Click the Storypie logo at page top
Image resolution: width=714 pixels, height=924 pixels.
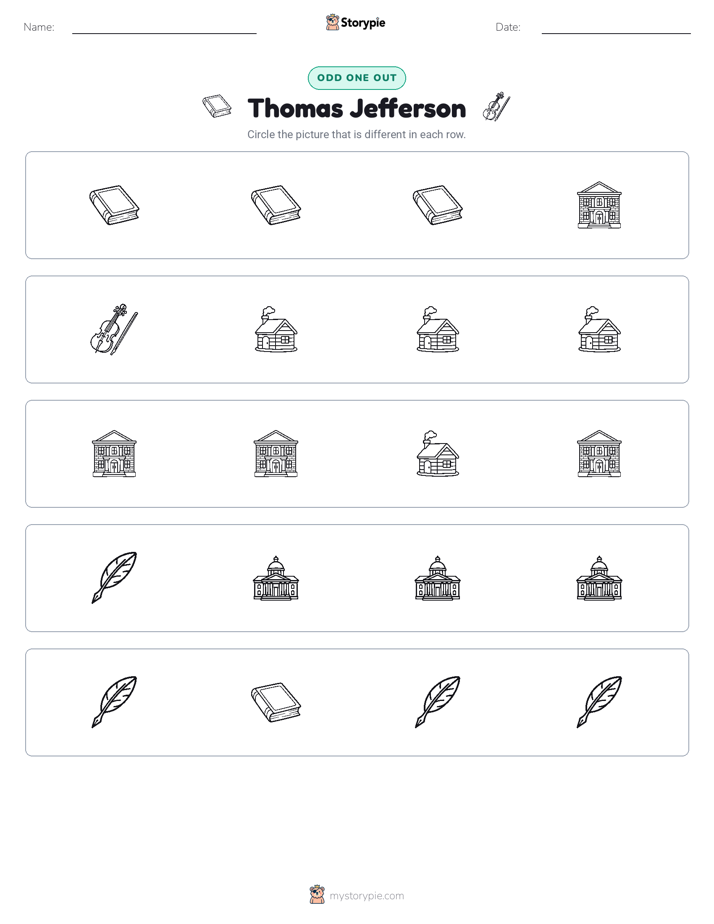356,22
